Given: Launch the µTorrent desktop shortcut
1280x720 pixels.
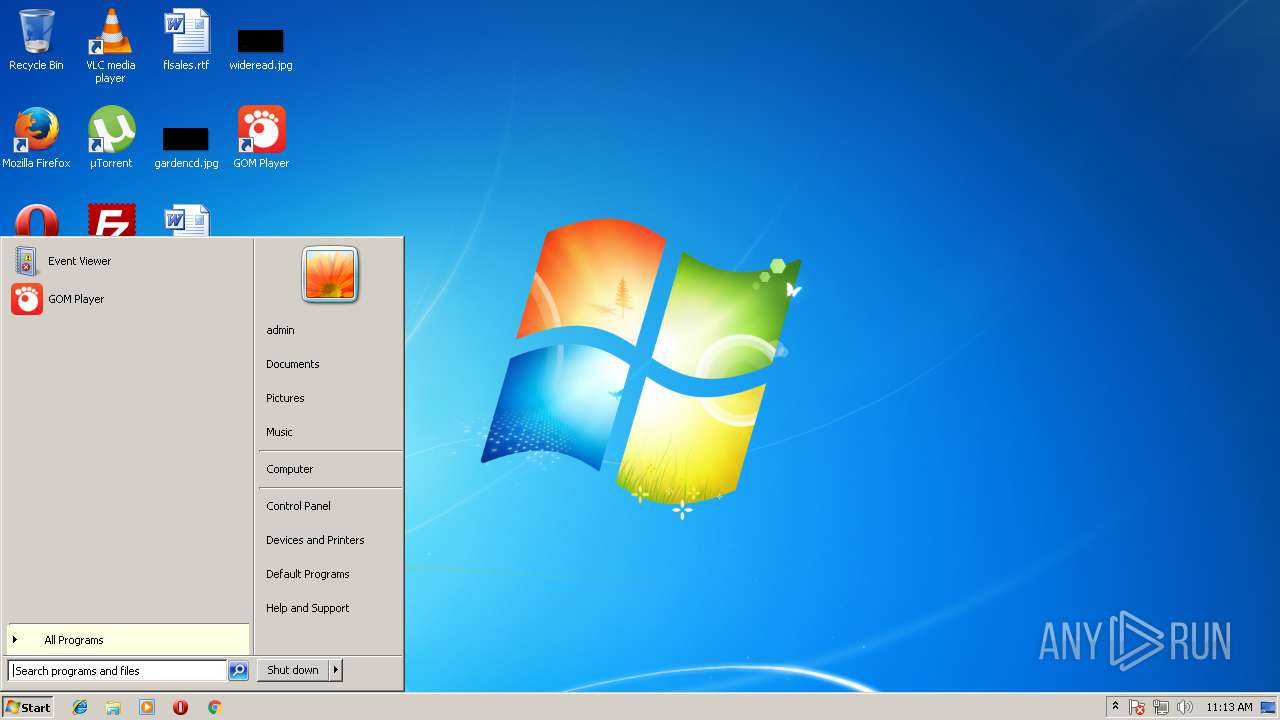Looking at the screenshot, I should click(111, 138).
